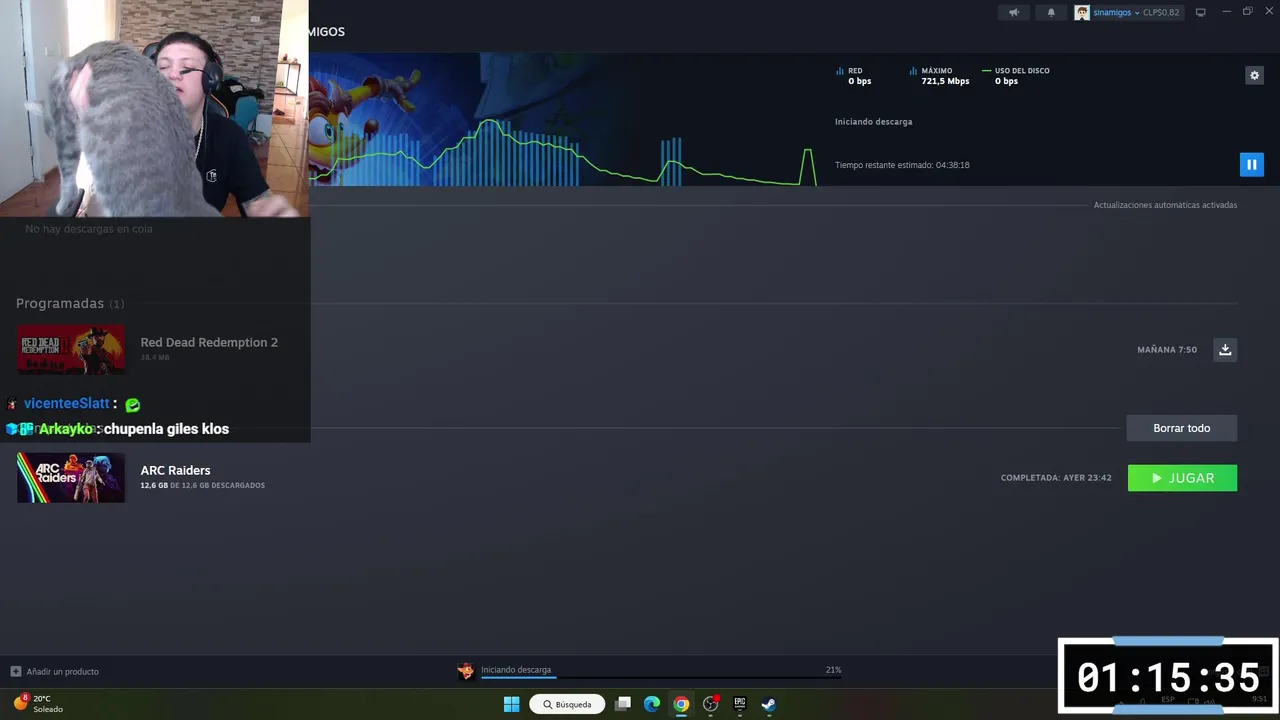This screenshot has width=1280, height=720.
Task: Click JUGAR for ARC Raiders
Action: point(1182,478)
